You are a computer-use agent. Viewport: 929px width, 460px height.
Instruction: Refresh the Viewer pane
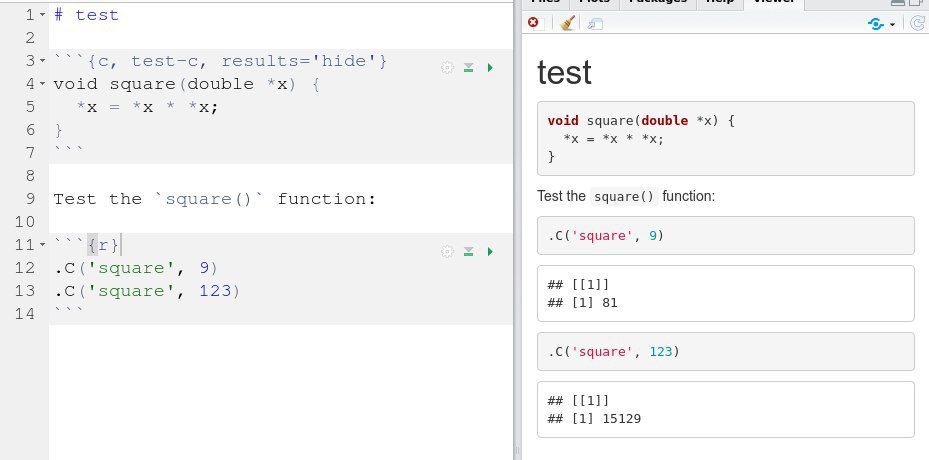(x=918, y=23)
